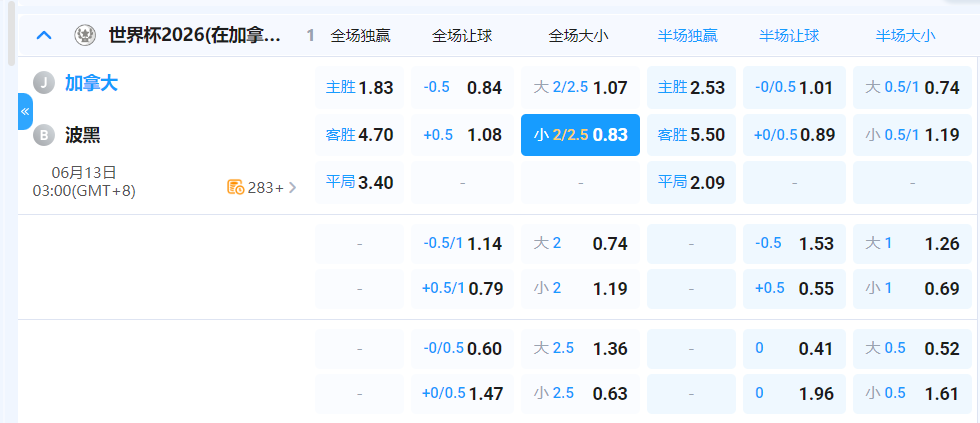Screen dimensions: 980x423
Task: Pick full-time 主胜 odds 1.83
Action: (359, 87)
